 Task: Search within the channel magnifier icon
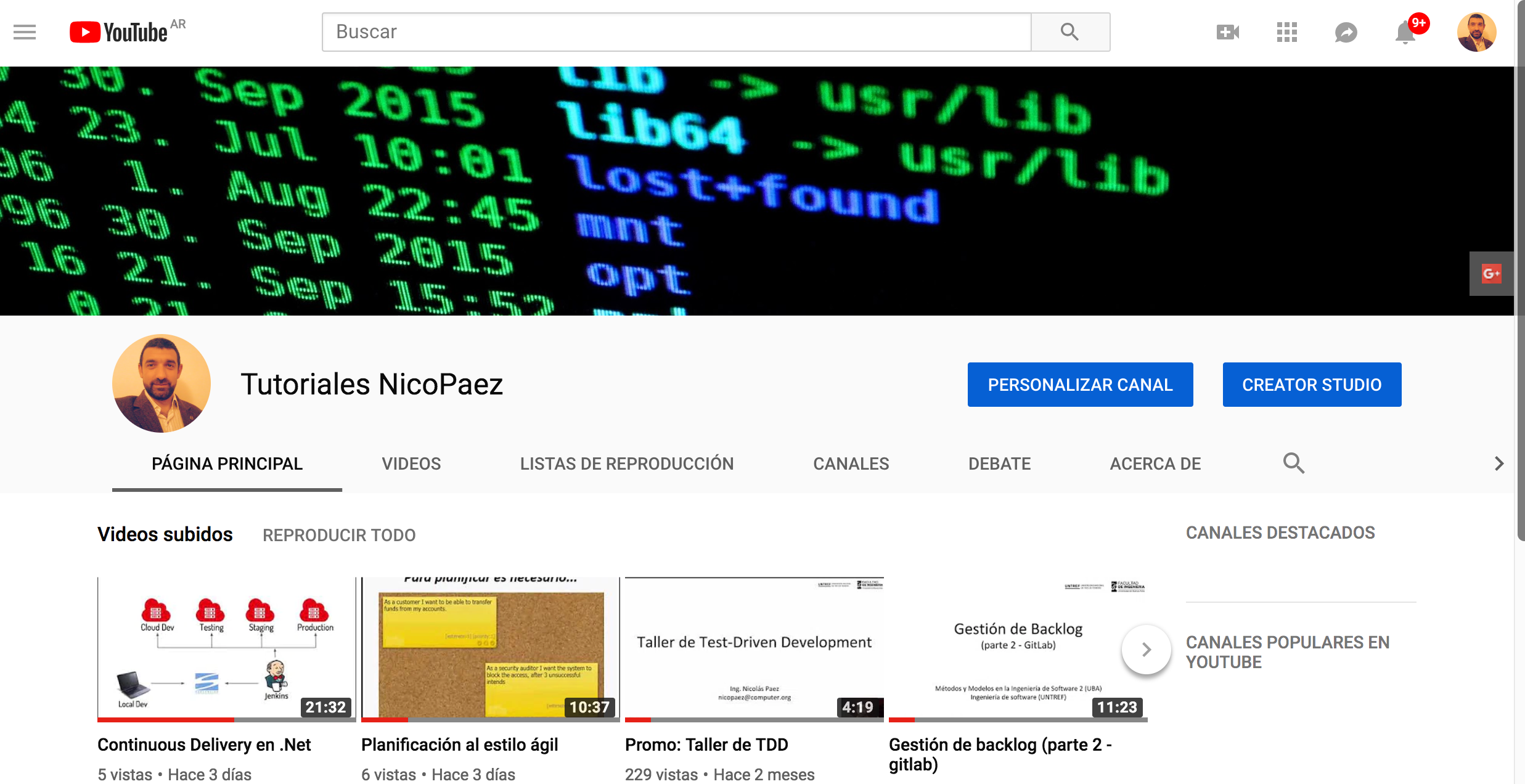pos(1293,463)
